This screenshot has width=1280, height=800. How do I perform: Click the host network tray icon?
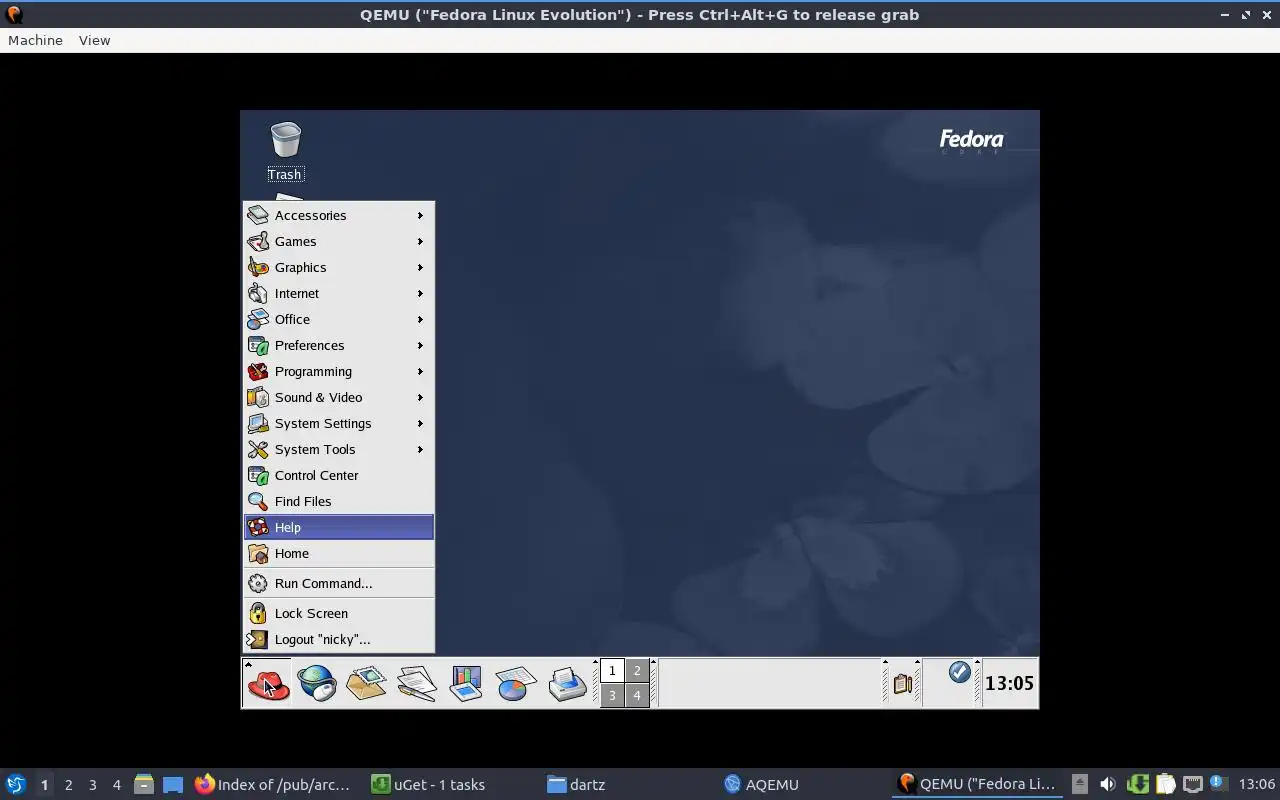[x=1192, y=784]
